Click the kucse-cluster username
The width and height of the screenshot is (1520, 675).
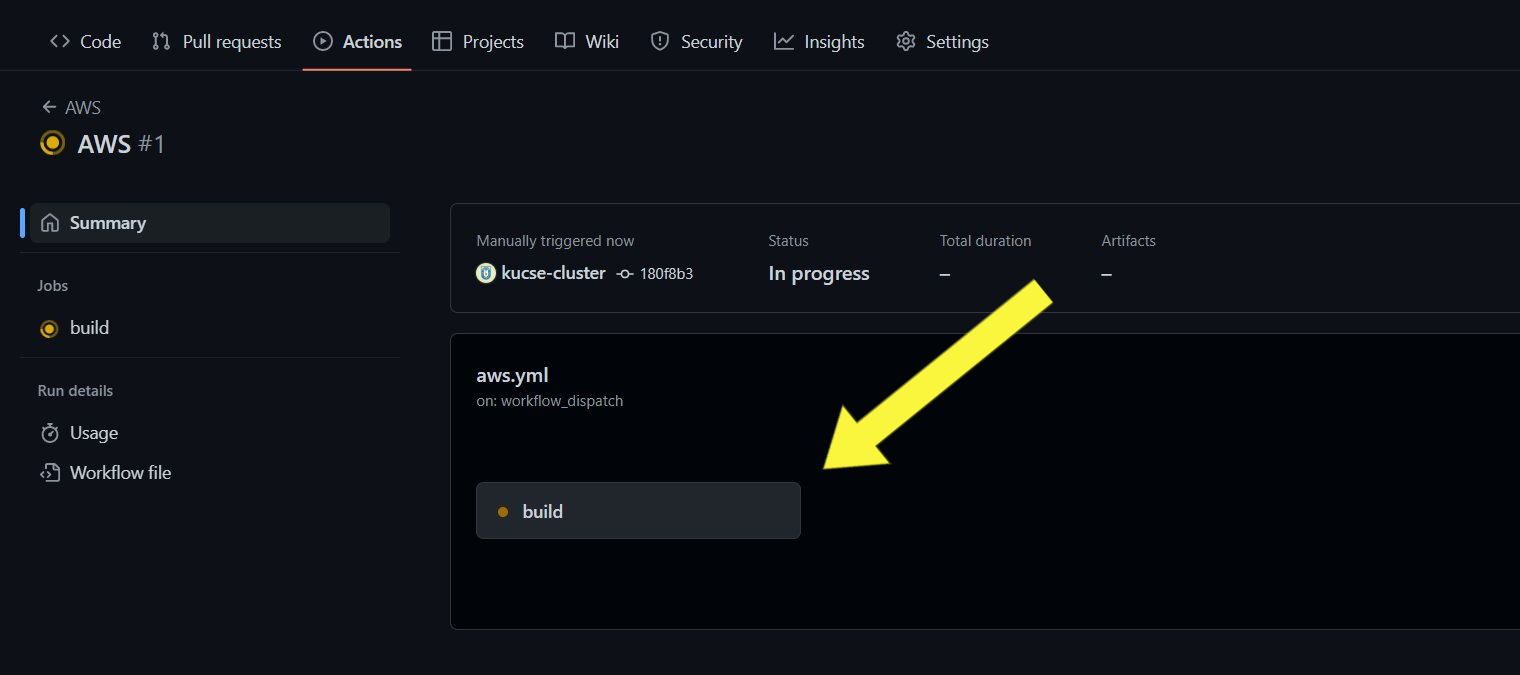[x=553, y=273]
